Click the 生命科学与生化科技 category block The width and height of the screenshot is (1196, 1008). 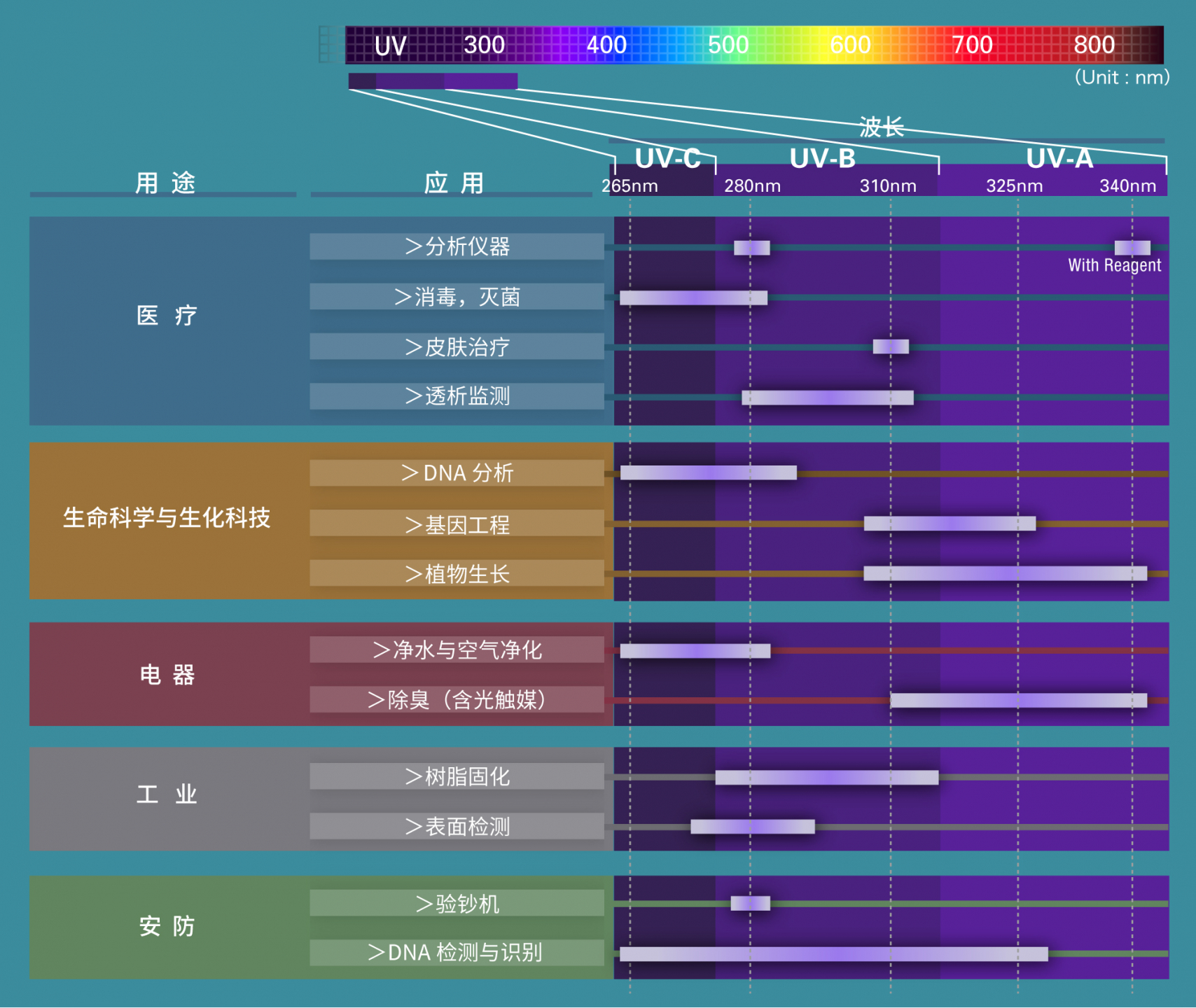click(x=167, y=518)
